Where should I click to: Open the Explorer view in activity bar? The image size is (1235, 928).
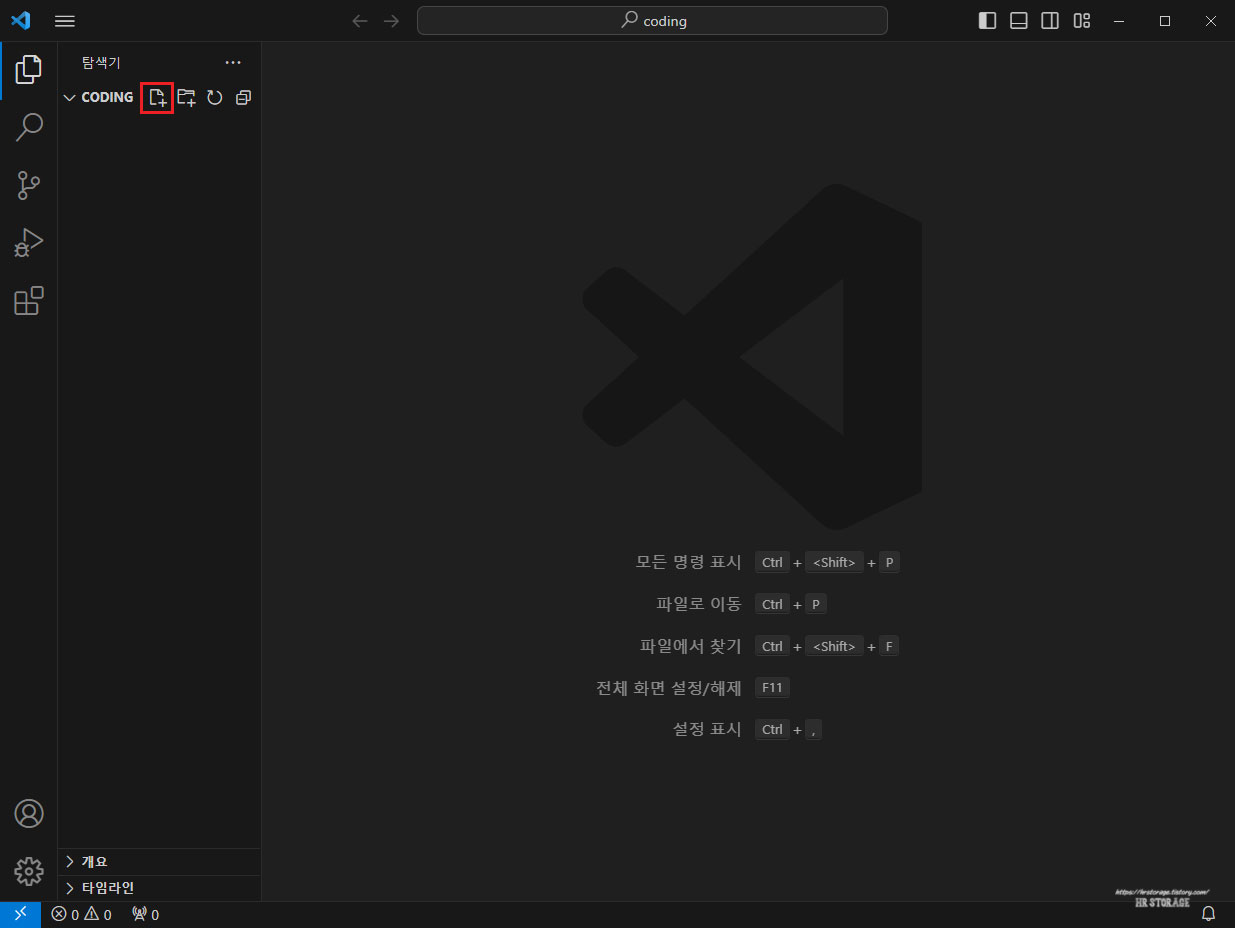(29, 70)
